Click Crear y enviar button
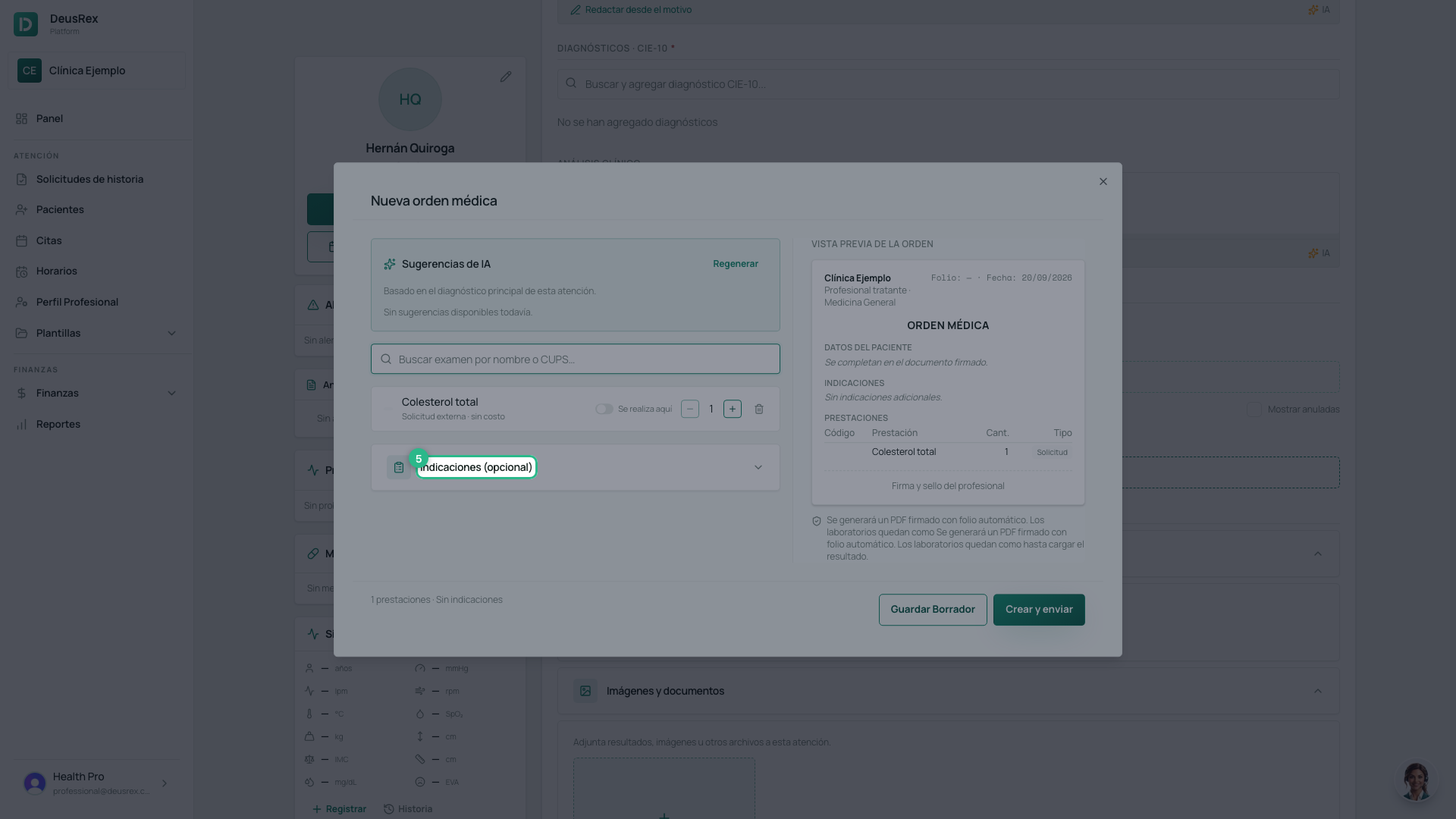Image resolution: width=1456 pixels, height=819 pixels. tap(1039, 610)
